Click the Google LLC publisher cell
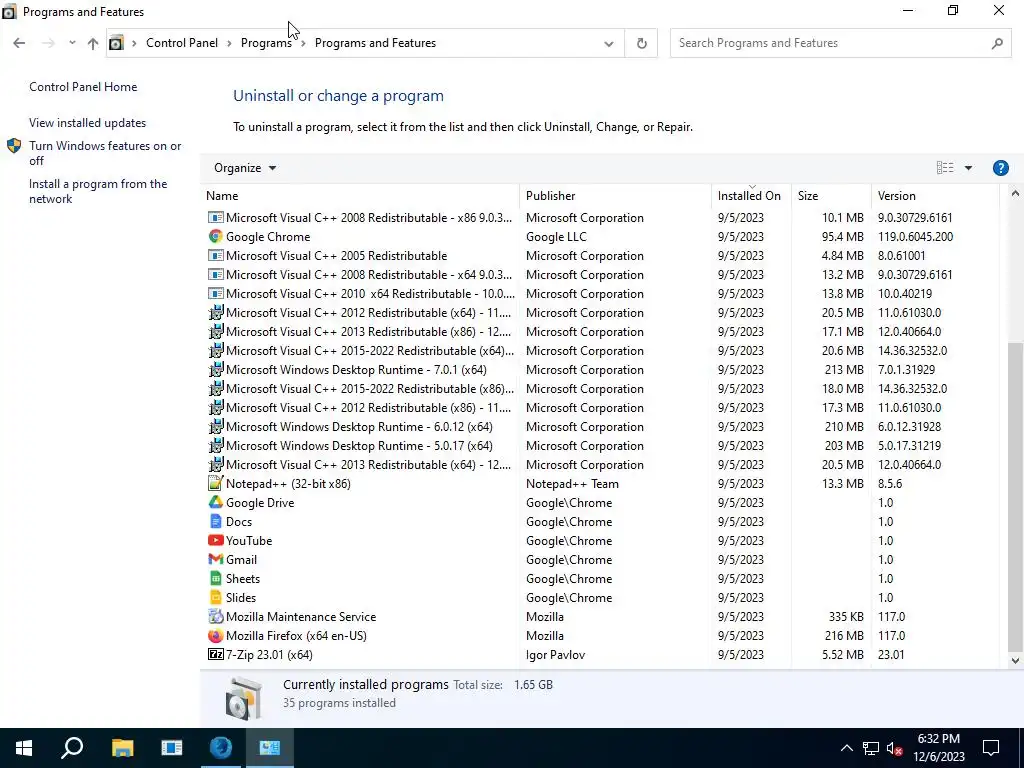The width and height of the screenshot is (1024, 768). click(x=556, y=236)
